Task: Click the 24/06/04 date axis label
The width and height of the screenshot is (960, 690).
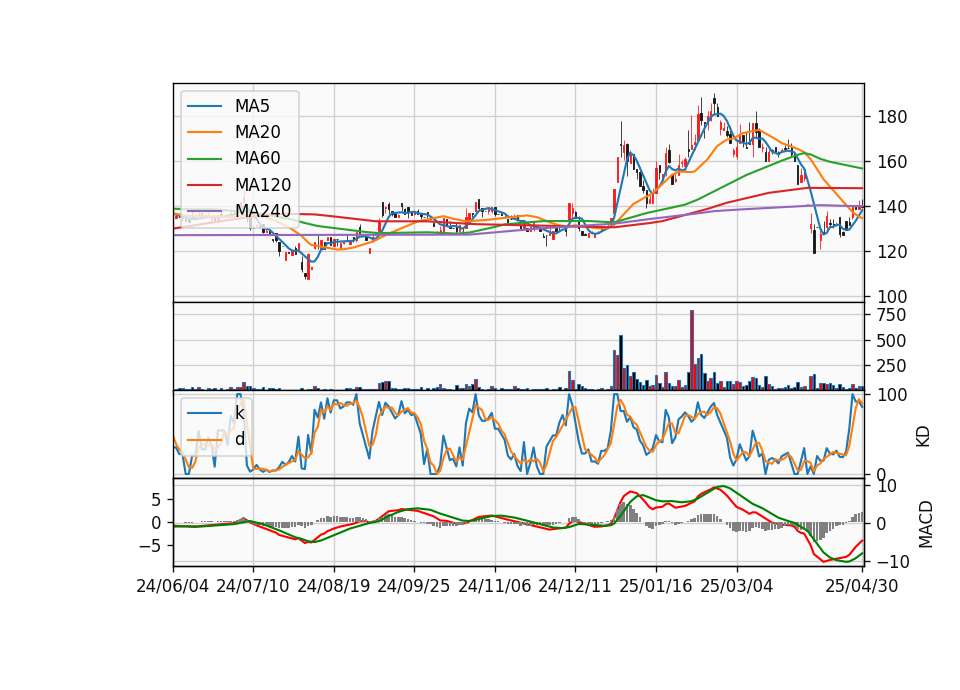Action: coord(173,586)
